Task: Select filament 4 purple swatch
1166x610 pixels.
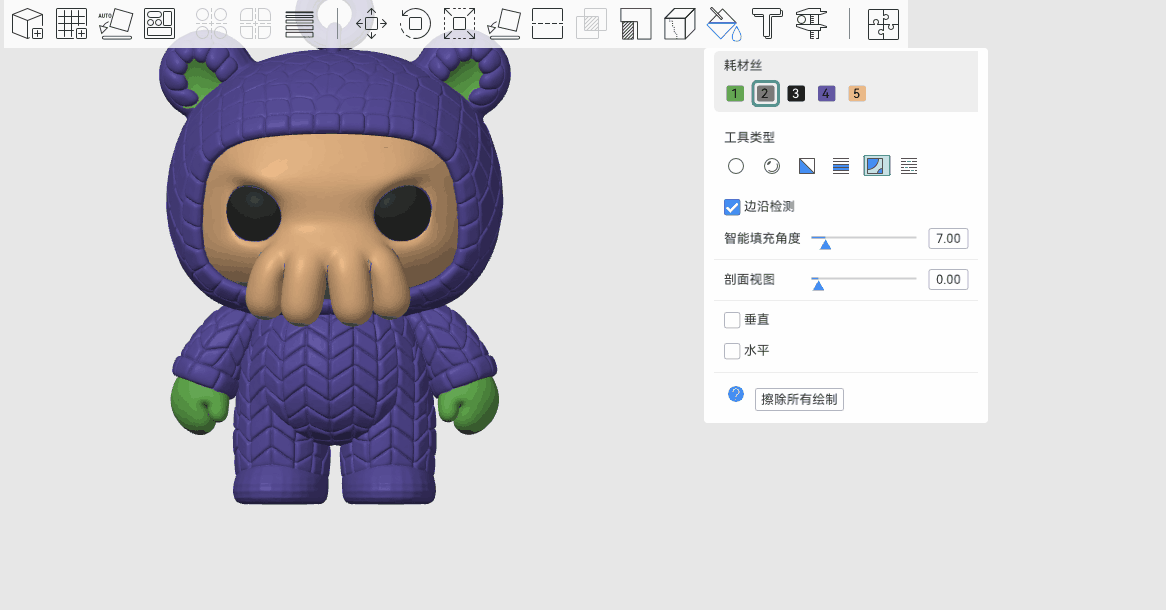Action: 826,94
